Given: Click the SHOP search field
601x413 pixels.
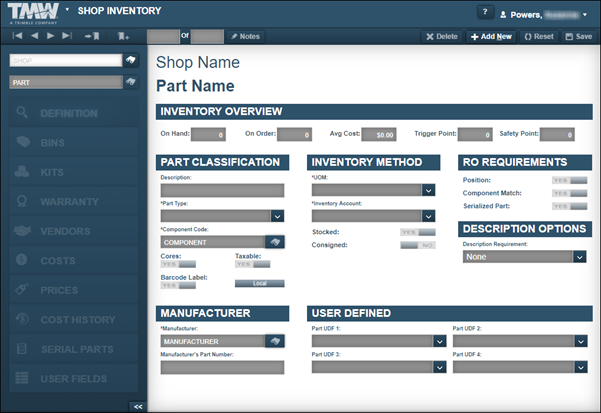Looking at the screenshot, I should click(66, 60).
